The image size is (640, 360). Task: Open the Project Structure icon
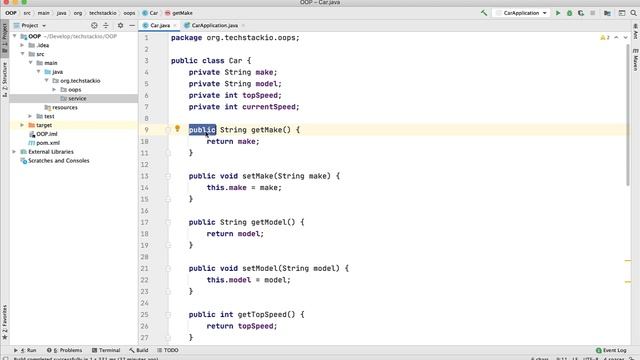point(607,13)
